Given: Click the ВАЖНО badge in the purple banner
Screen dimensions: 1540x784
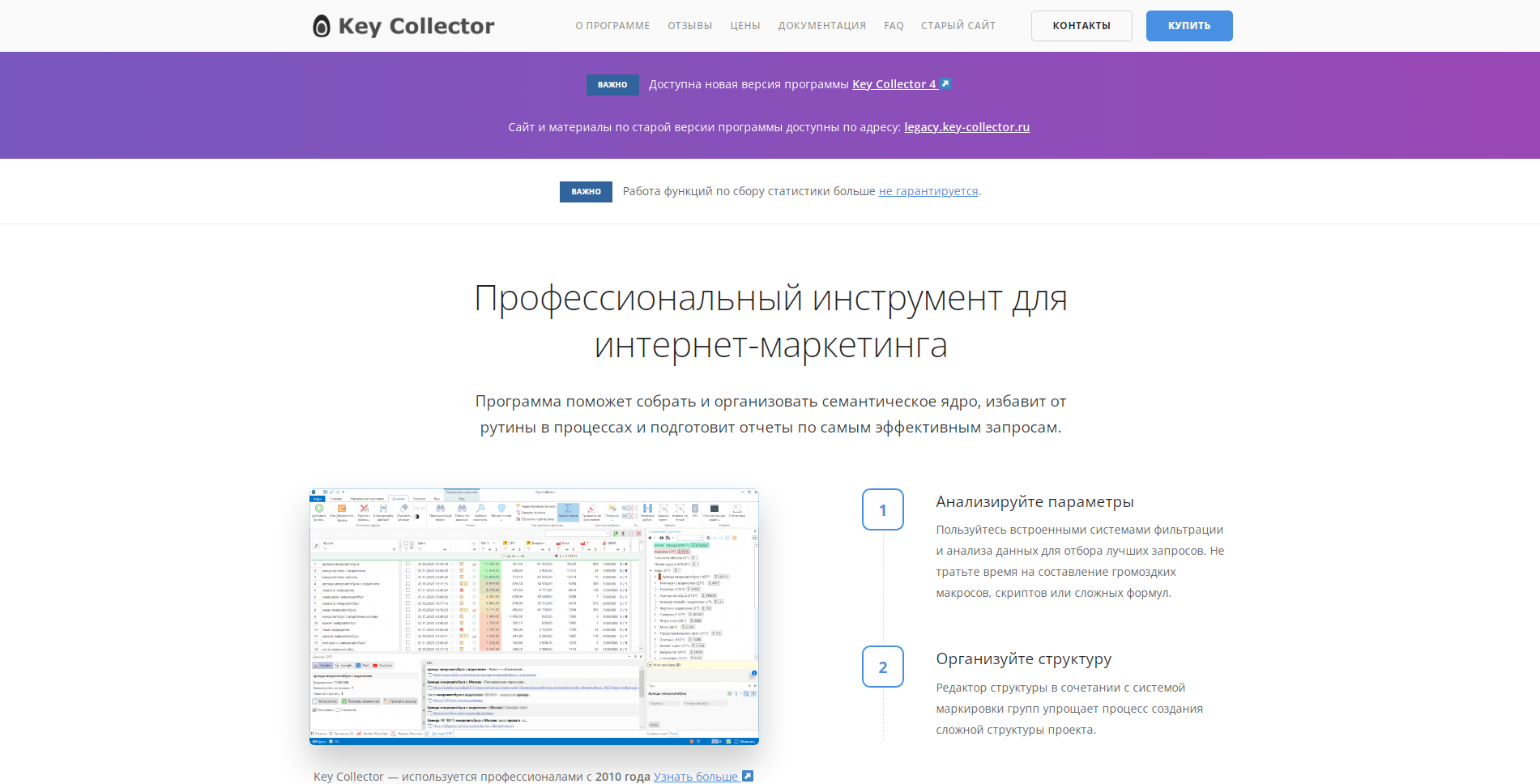Looking at the screenshot, I should tap(612, 84).
